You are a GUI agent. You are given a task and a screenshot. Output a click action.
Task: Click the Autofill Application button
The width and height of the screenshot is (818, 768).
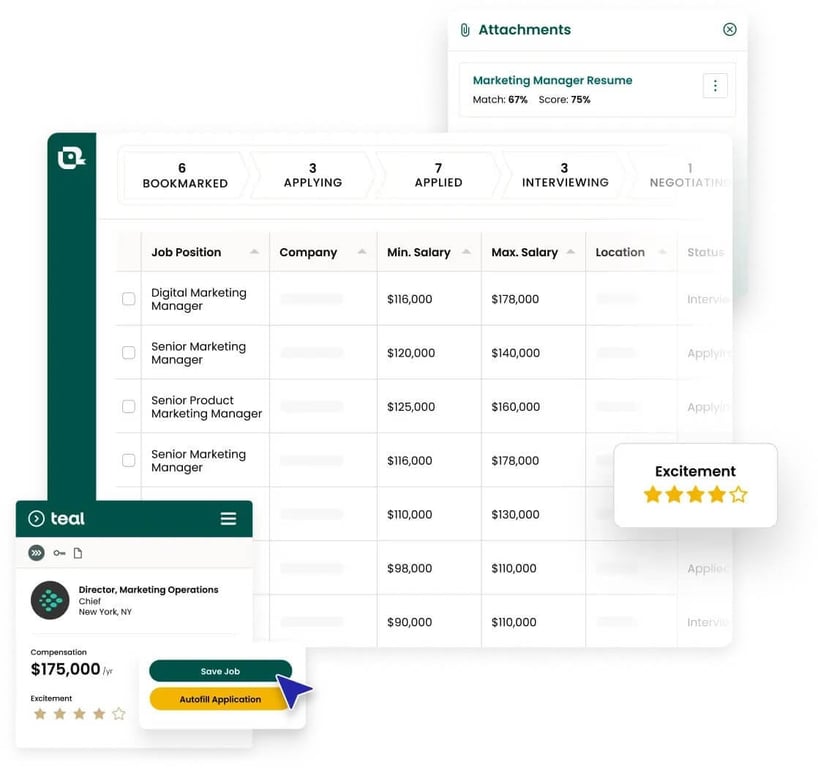point(220,699)
